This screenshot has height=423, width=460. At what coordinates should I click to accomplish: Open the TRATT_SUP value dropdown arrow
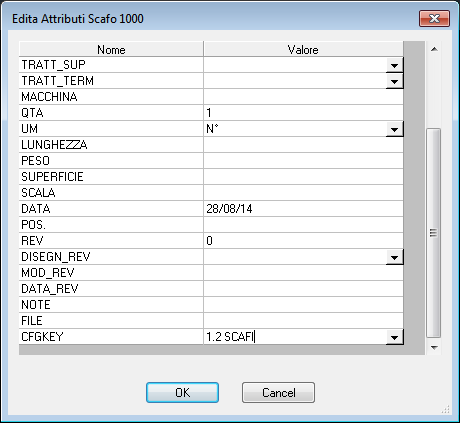(x=394, y=65)
